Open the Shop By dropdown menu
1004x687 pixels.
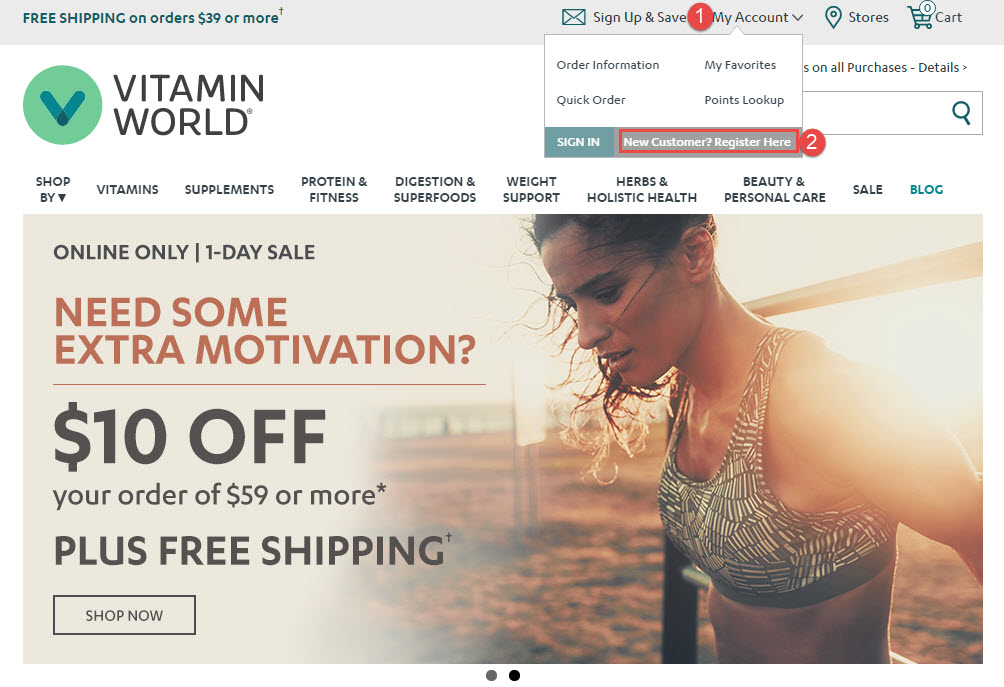coord(53,190)
